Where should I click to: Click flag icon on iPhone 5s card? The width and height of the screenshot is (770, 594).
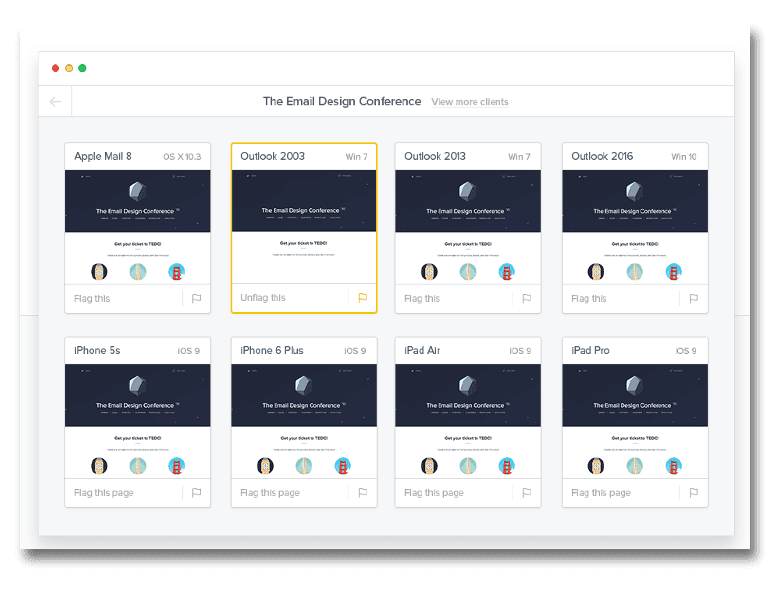[196, 492]
